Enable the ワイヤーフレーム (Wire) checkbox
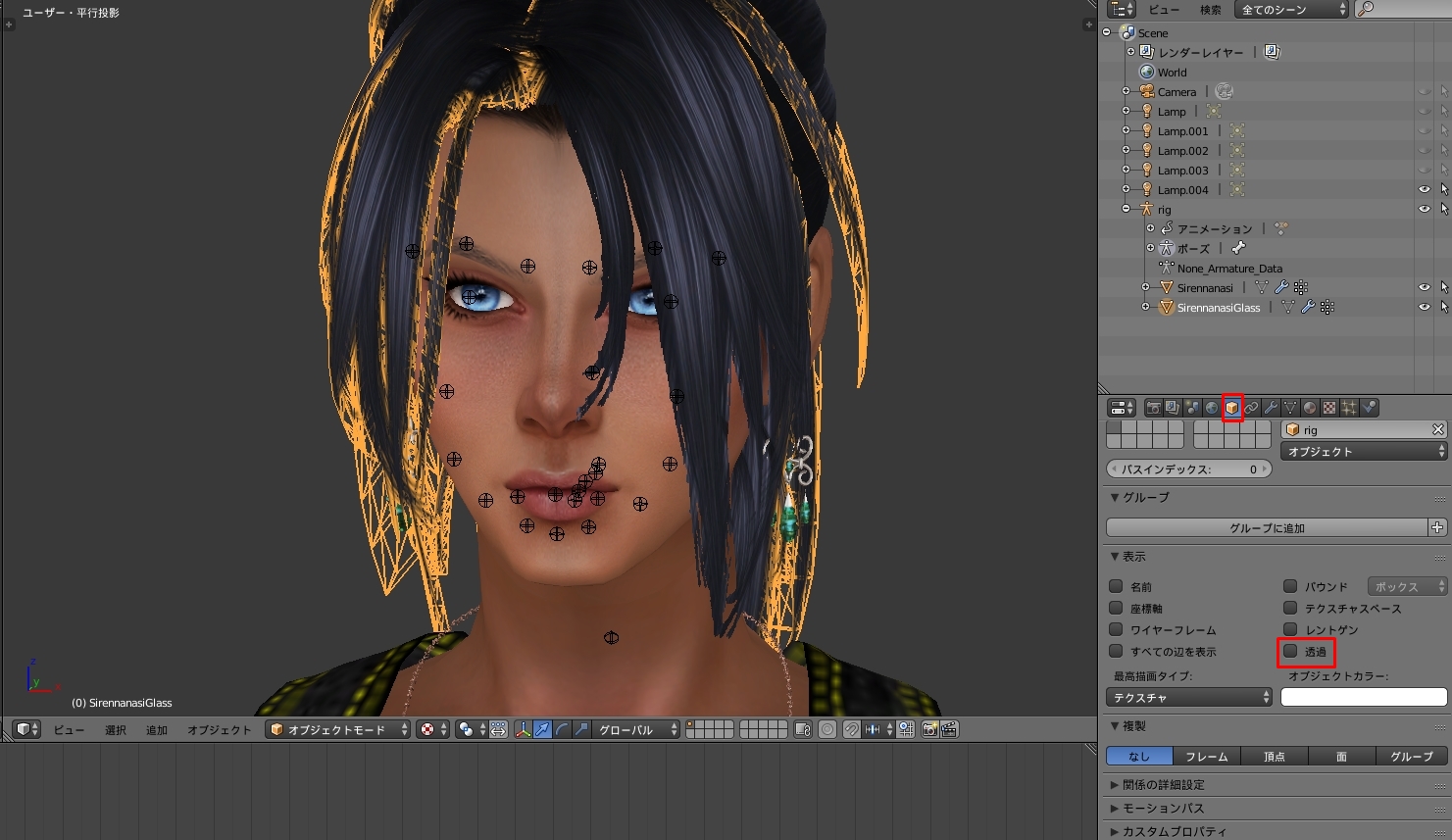This screenshot has width=1452, height=840. (1116, 629)
